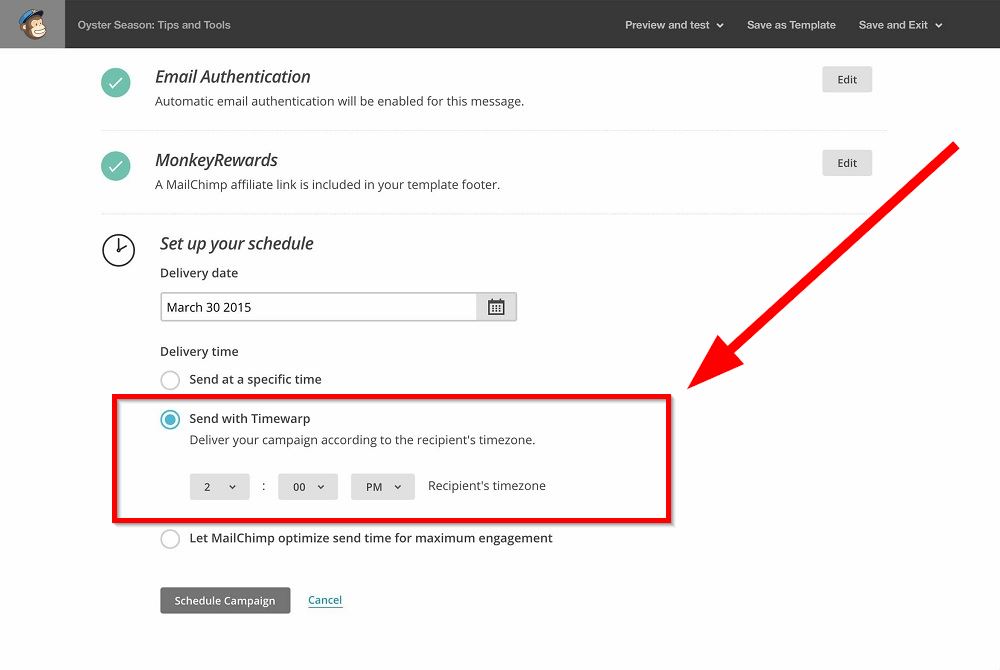Edit the Email Authentication setting

click(847, 80)
